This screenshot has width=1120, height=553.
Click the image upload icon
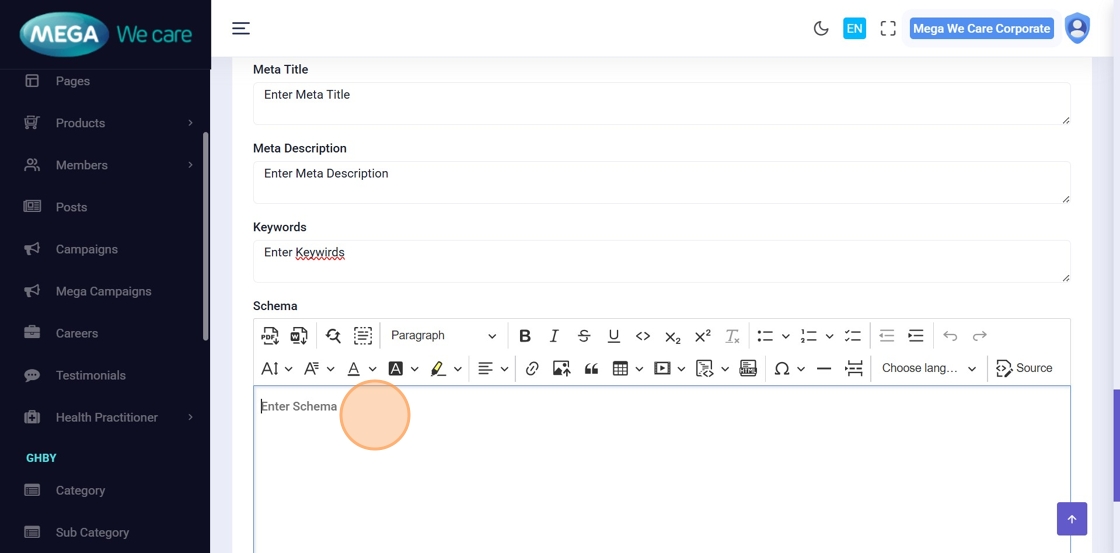click(561, 369)
